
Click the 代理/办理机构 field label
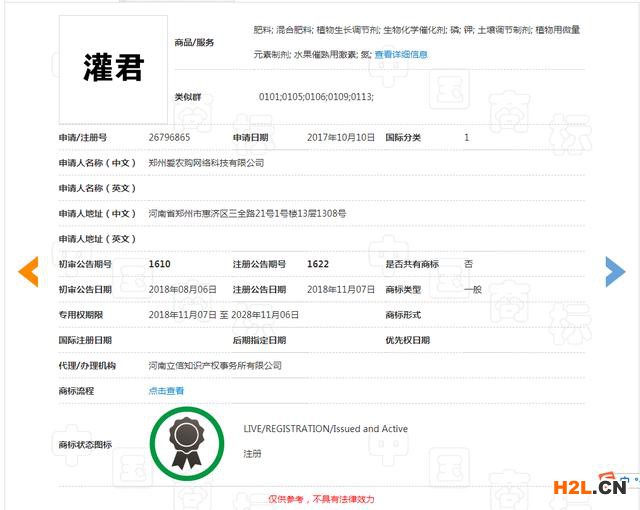coord(87,365)
